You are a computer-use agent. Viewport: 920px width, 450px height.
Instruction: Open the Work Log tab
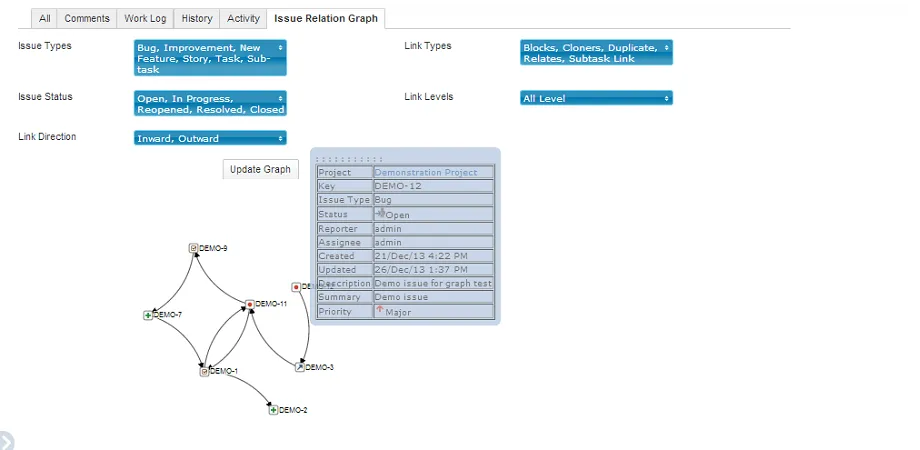click(x=145, y=18)
